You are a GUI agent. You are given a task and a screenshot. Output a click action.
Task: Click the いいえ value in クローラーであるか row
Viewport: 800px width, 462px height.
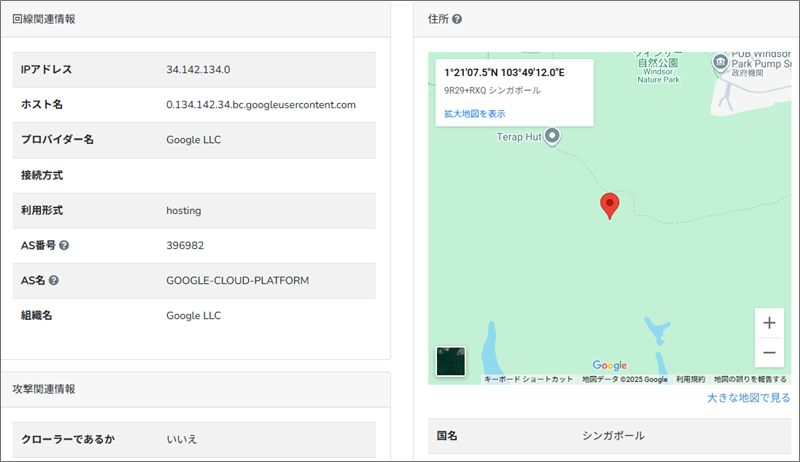[x=182, y=439]
